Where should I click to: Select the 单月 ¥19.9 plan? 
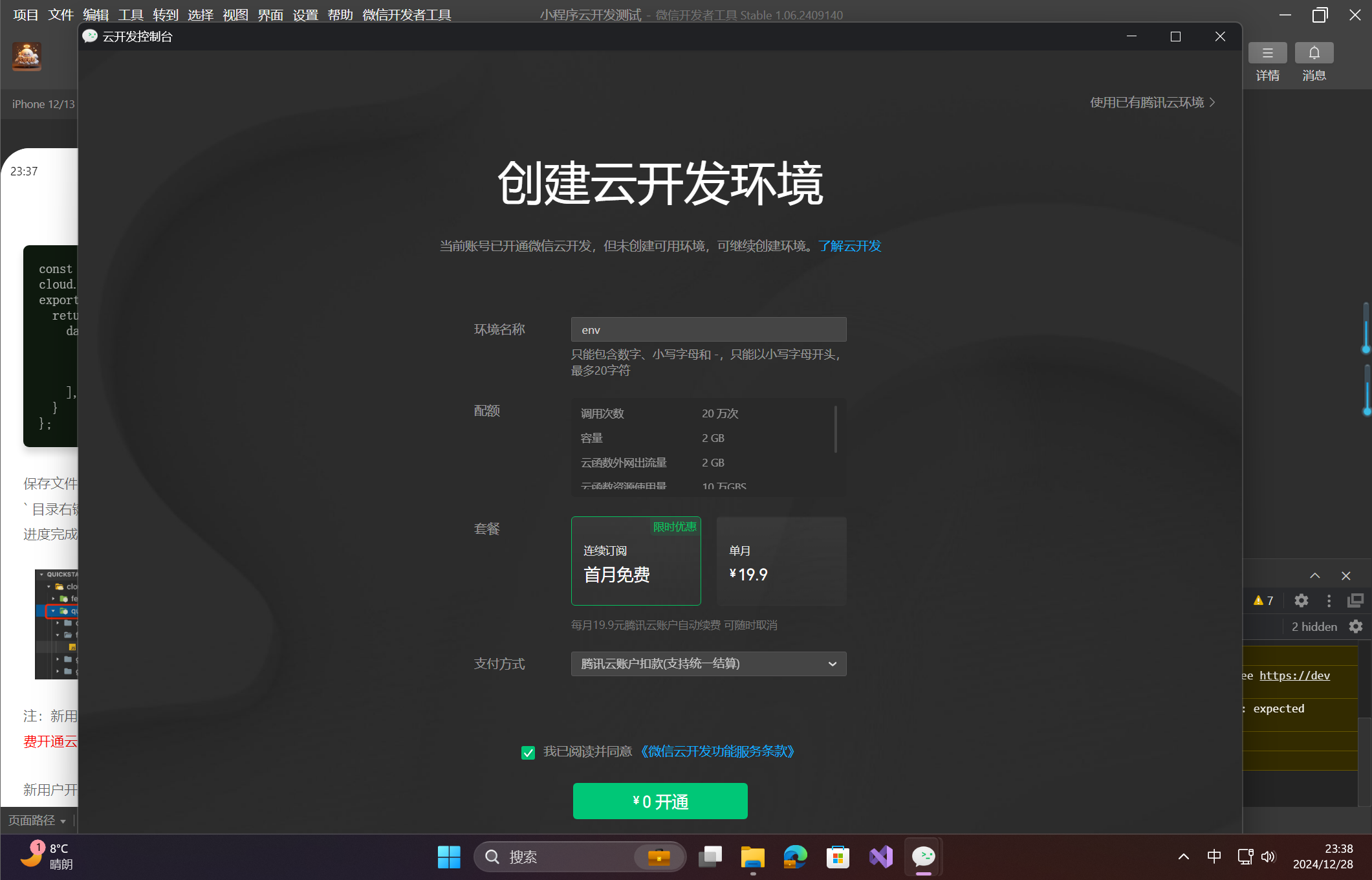tap(781, 561)
